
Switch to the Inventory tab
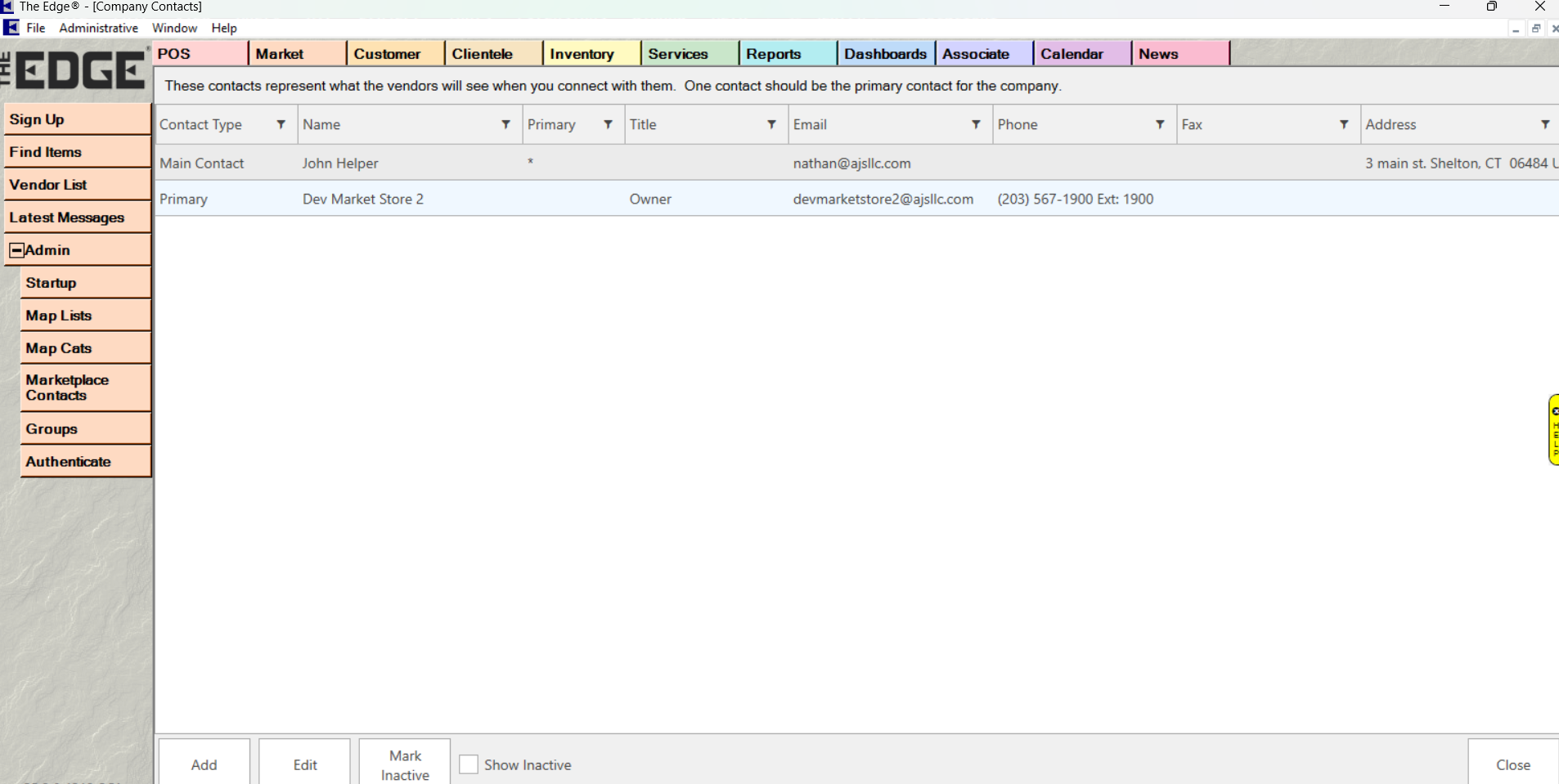(x=582, y=54)
